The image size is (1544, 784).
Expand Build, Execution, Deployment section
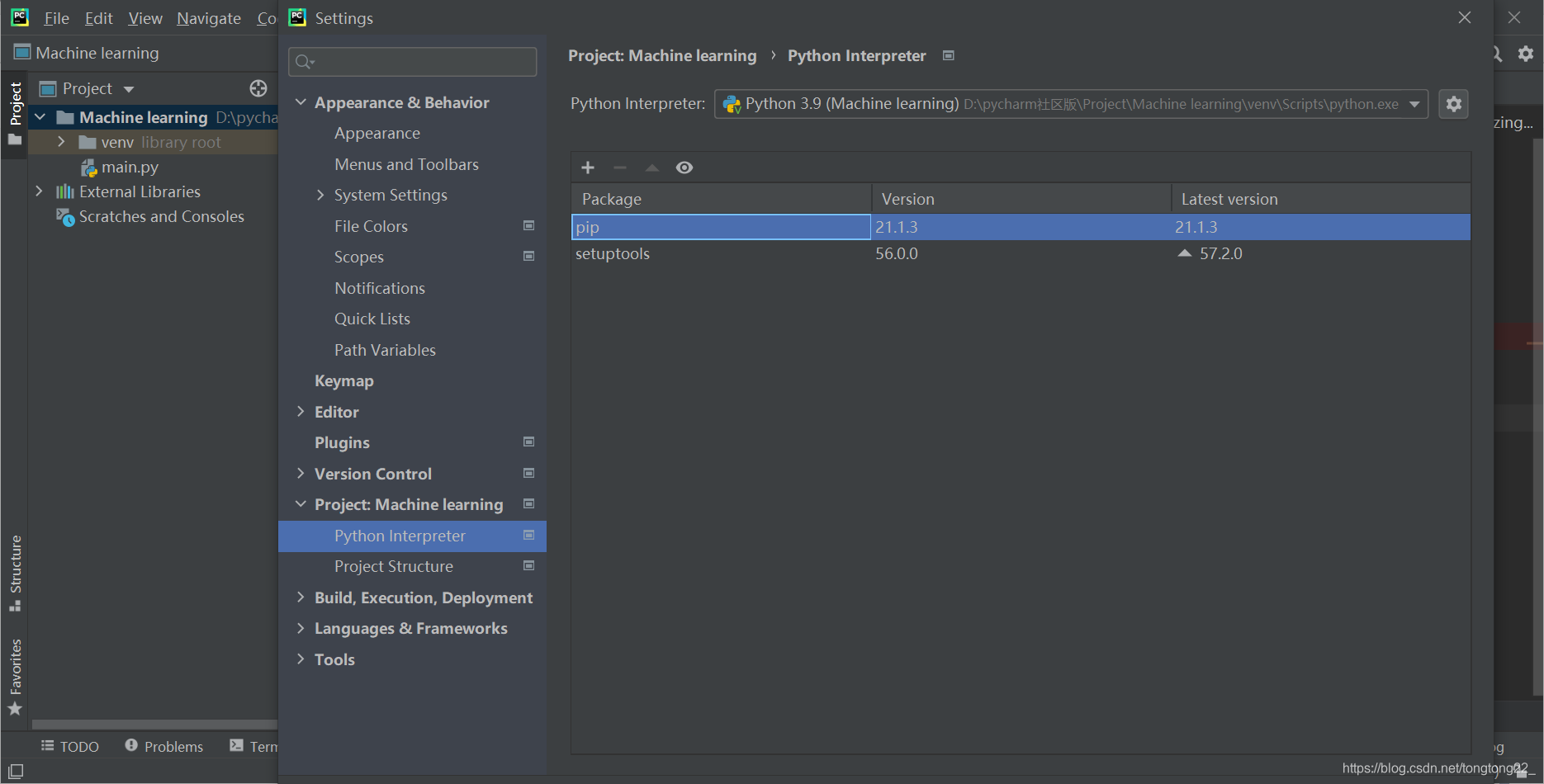(301, 597)
